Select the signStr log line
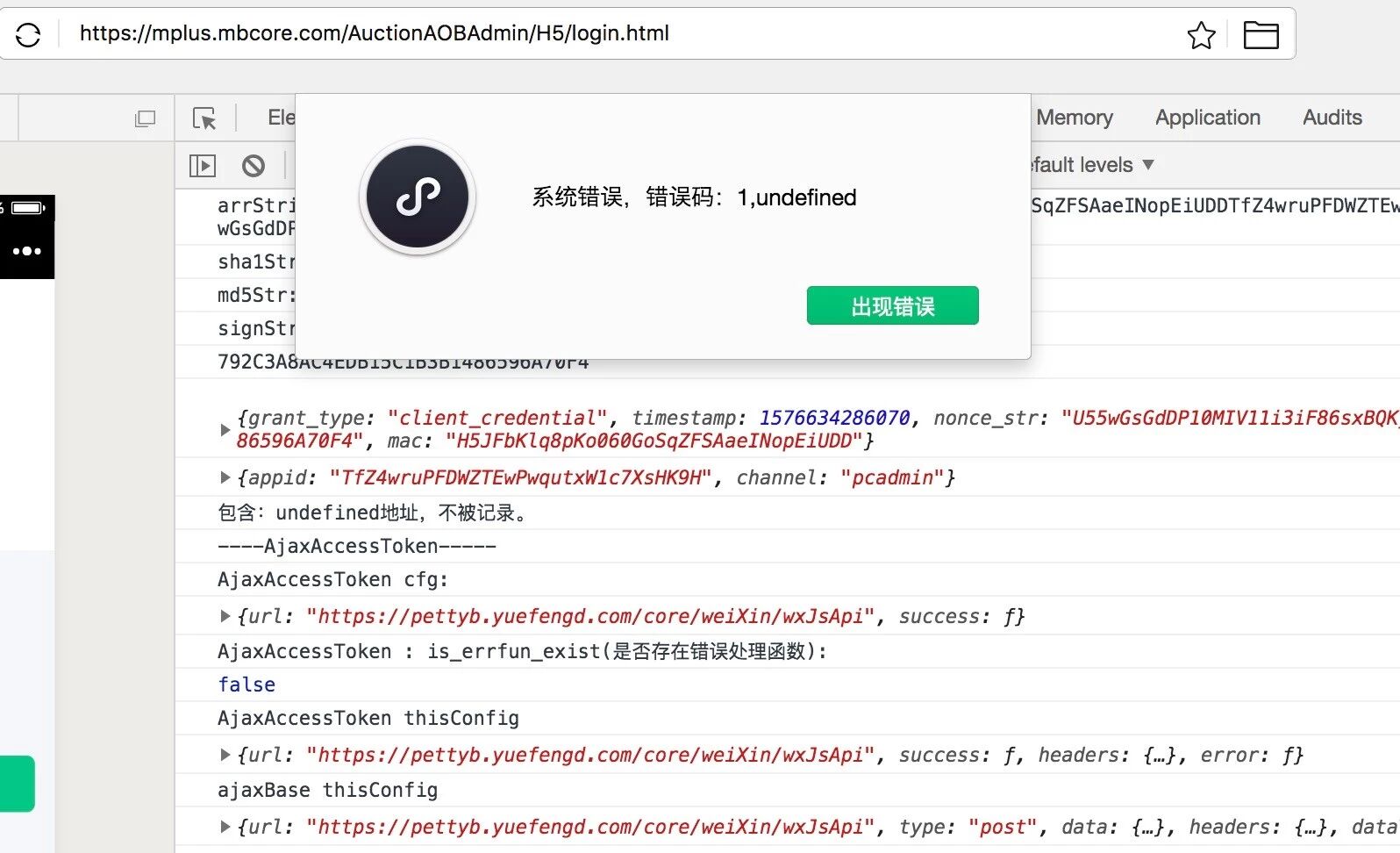This screenshot has width=1400, height=853. 257,328
